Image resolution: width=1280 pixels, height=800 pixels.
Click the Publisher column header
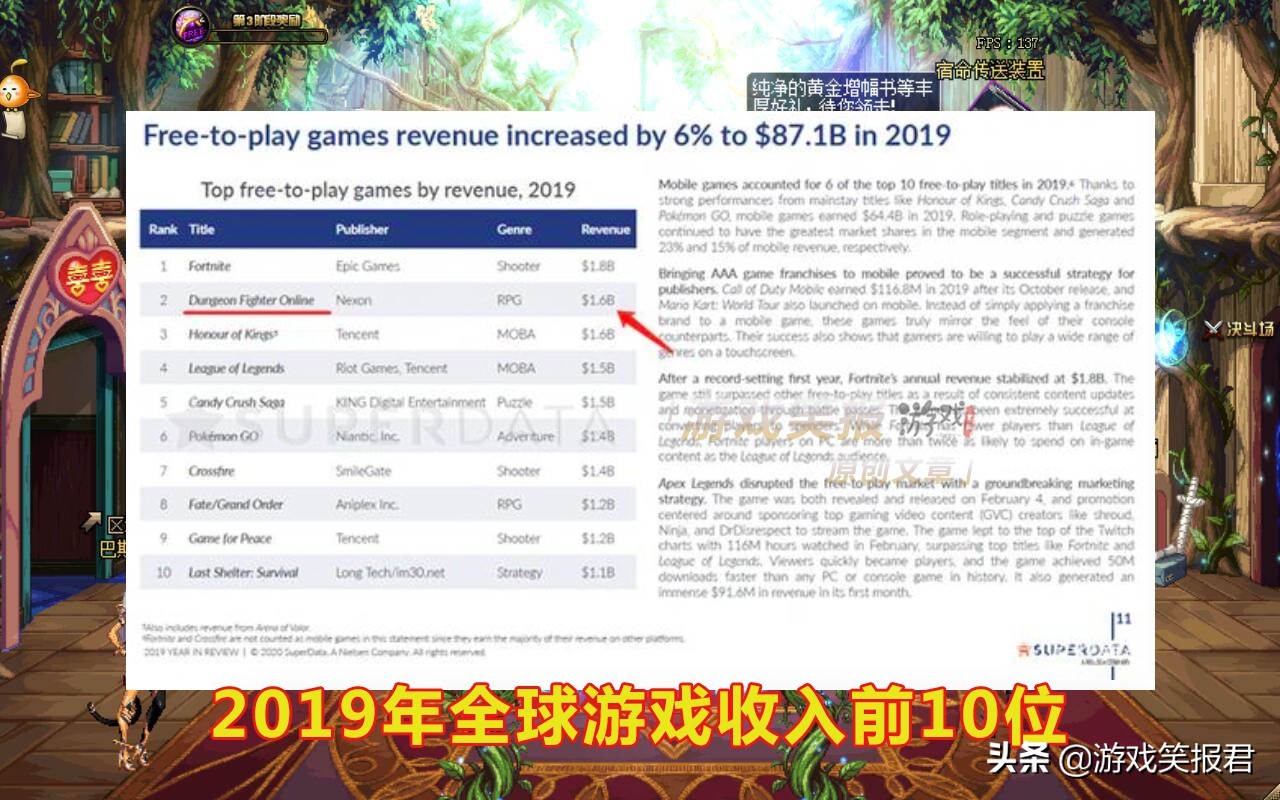(x=362, y=229)
